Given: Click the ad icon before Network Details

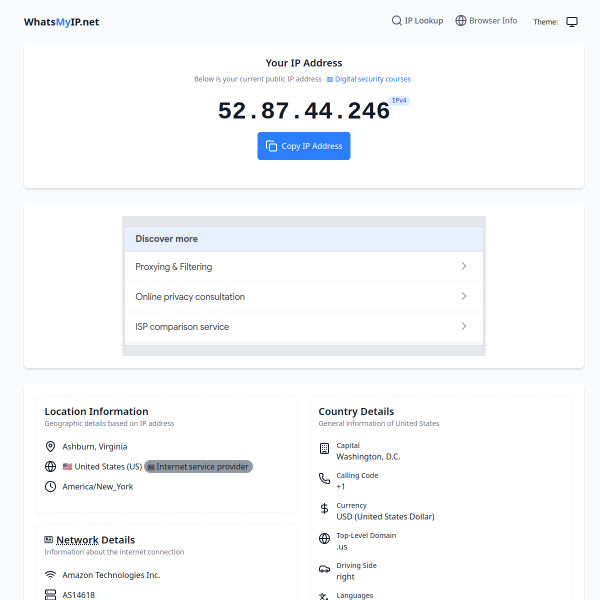Looking at the screenshot, I should point(49,540).
